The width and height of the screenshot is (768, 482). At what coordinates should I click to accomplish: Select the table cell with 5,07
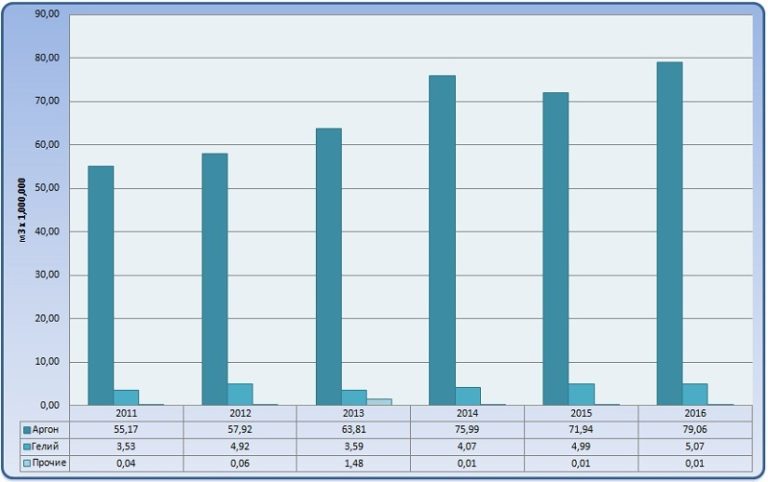[695, 447]
